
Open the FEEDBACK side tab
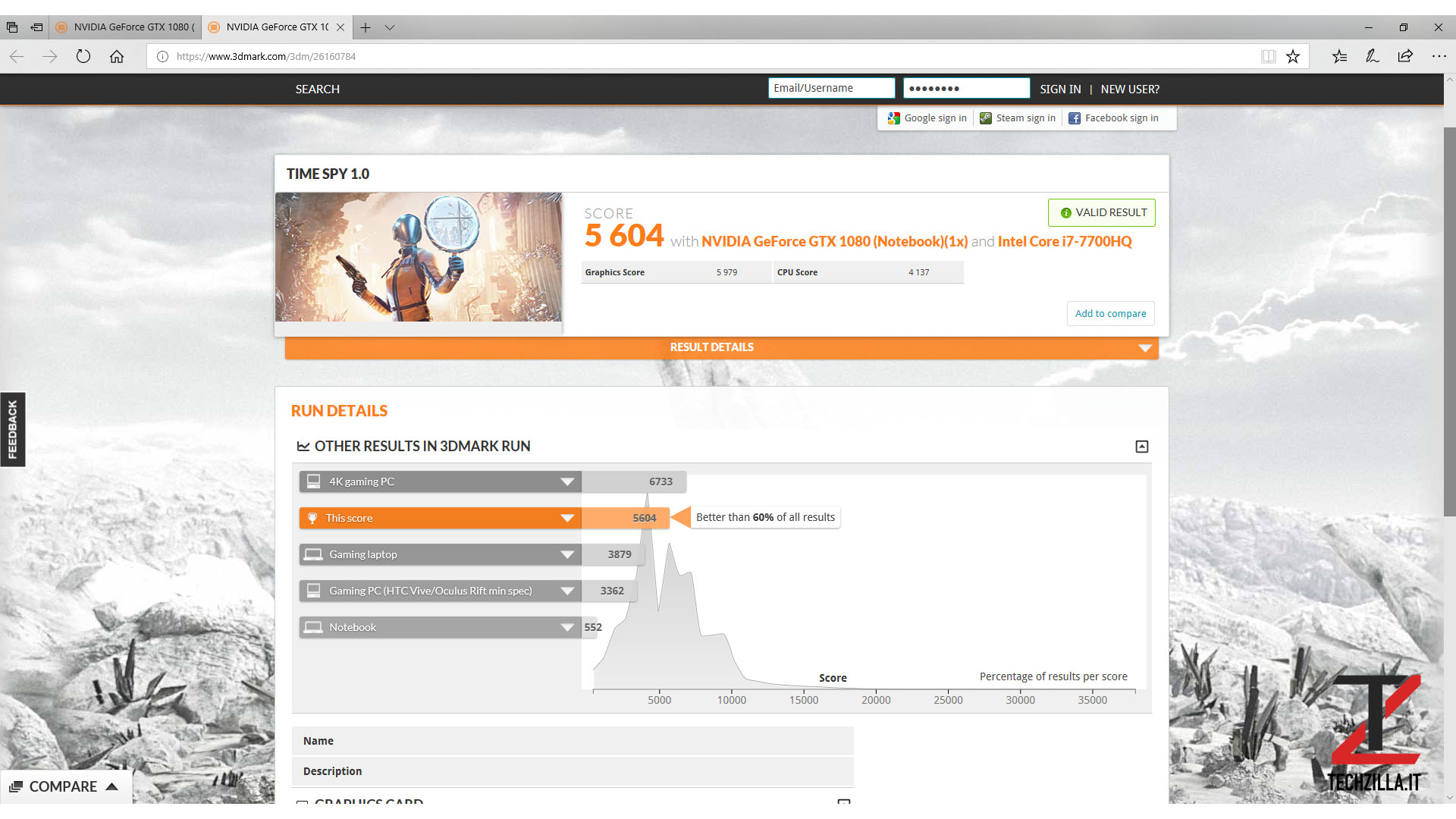tap(12, 429)
